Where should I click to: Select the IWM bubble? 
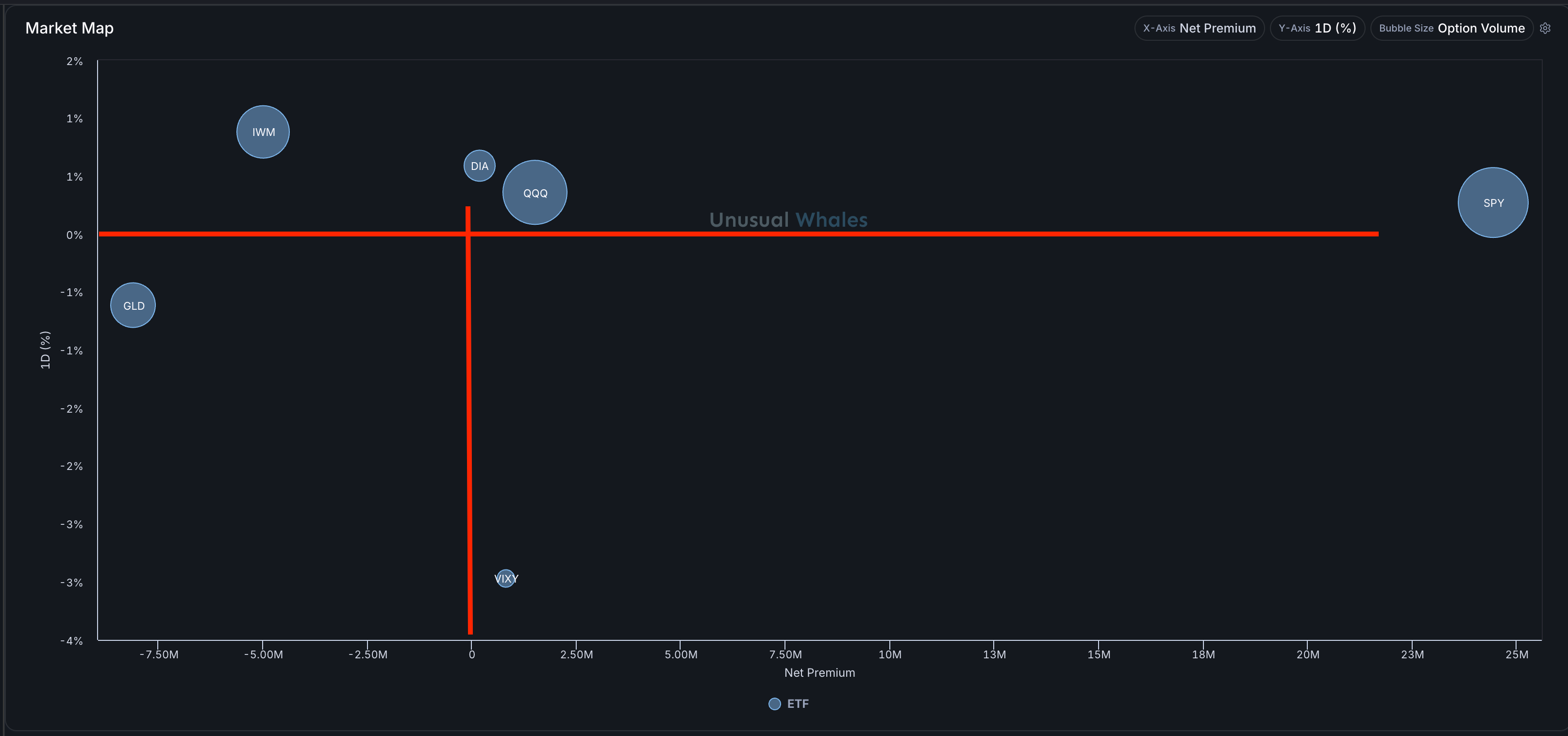click(263, 132)
